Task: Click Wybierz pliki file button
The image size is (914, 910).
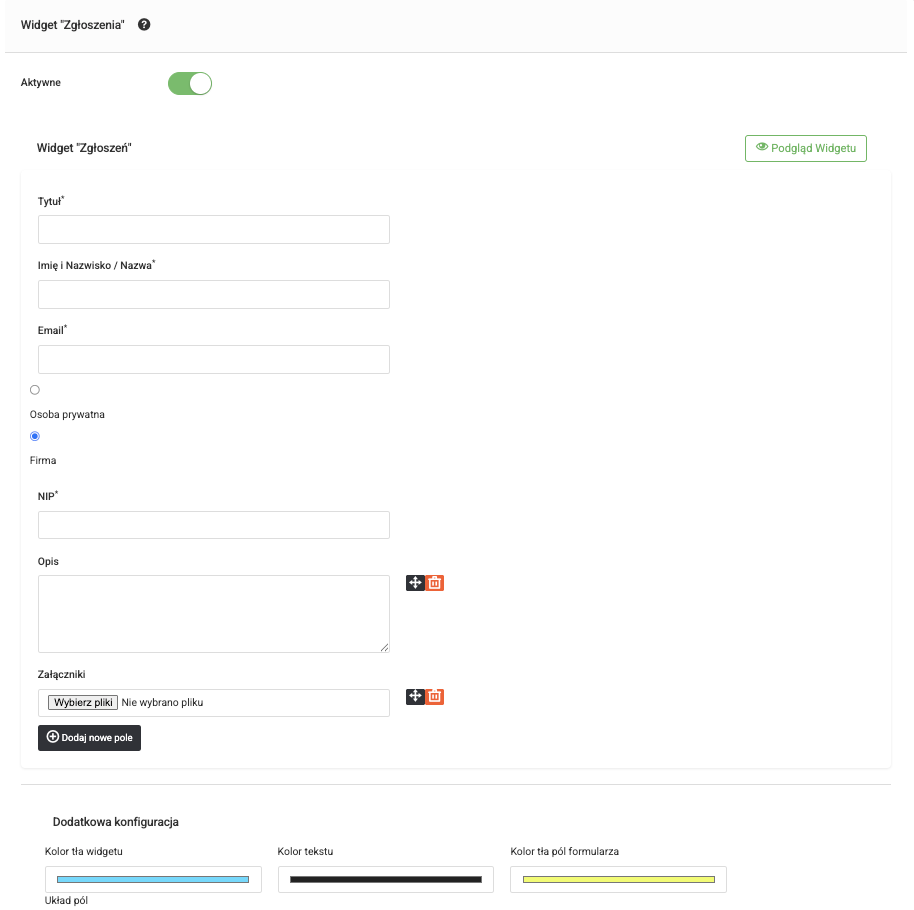Action: pos(83,703)
